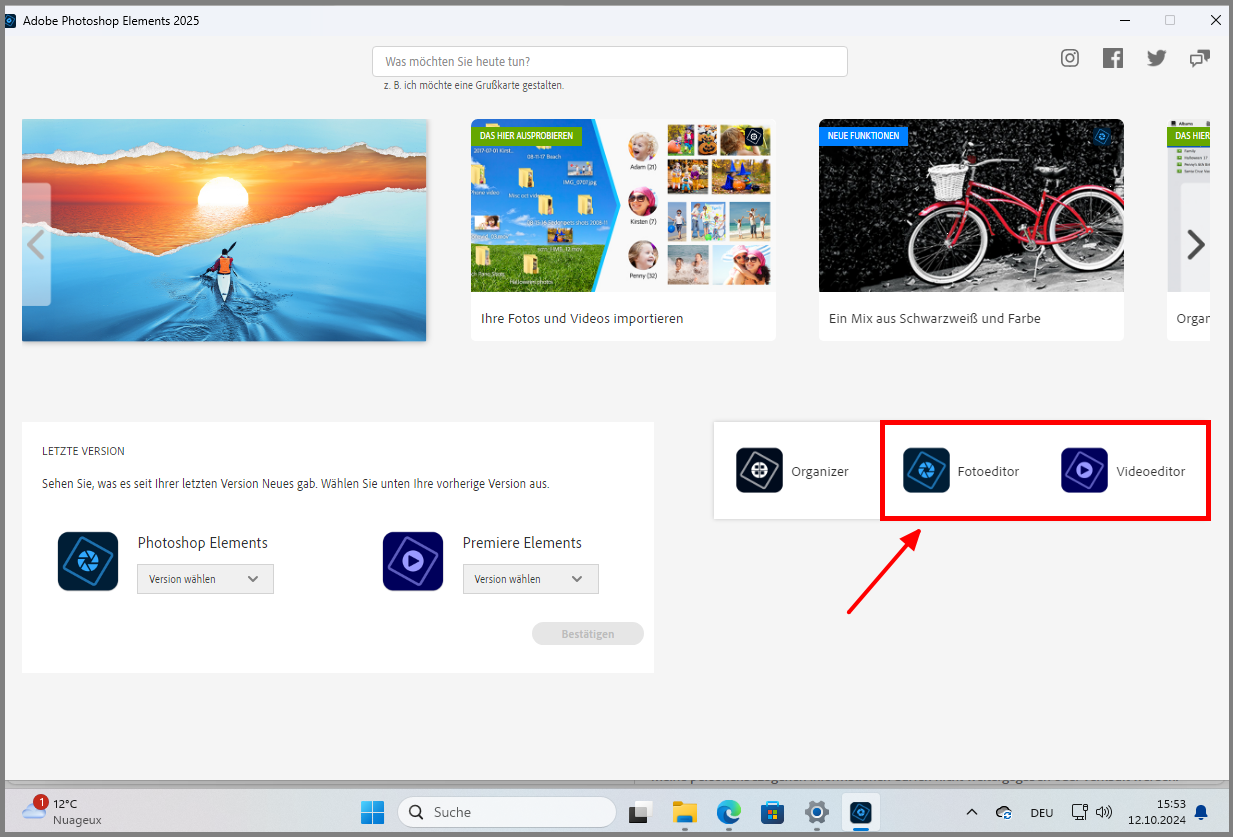Click the Twitter bird icon

click(1156, 58)
